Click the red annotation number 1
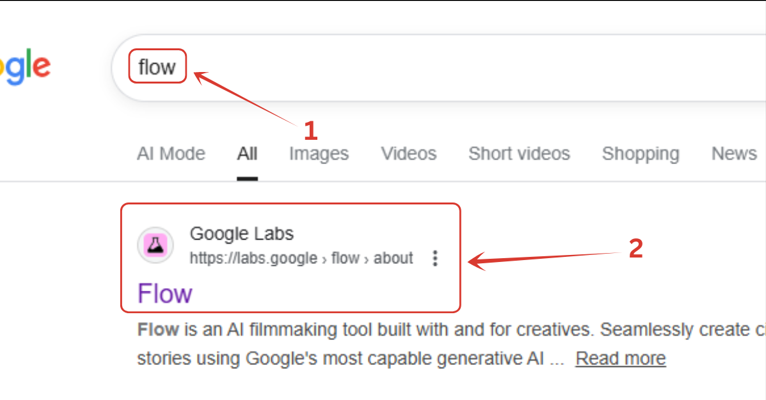Viewport: 766px width, 400px height. [x=310, y=130]
